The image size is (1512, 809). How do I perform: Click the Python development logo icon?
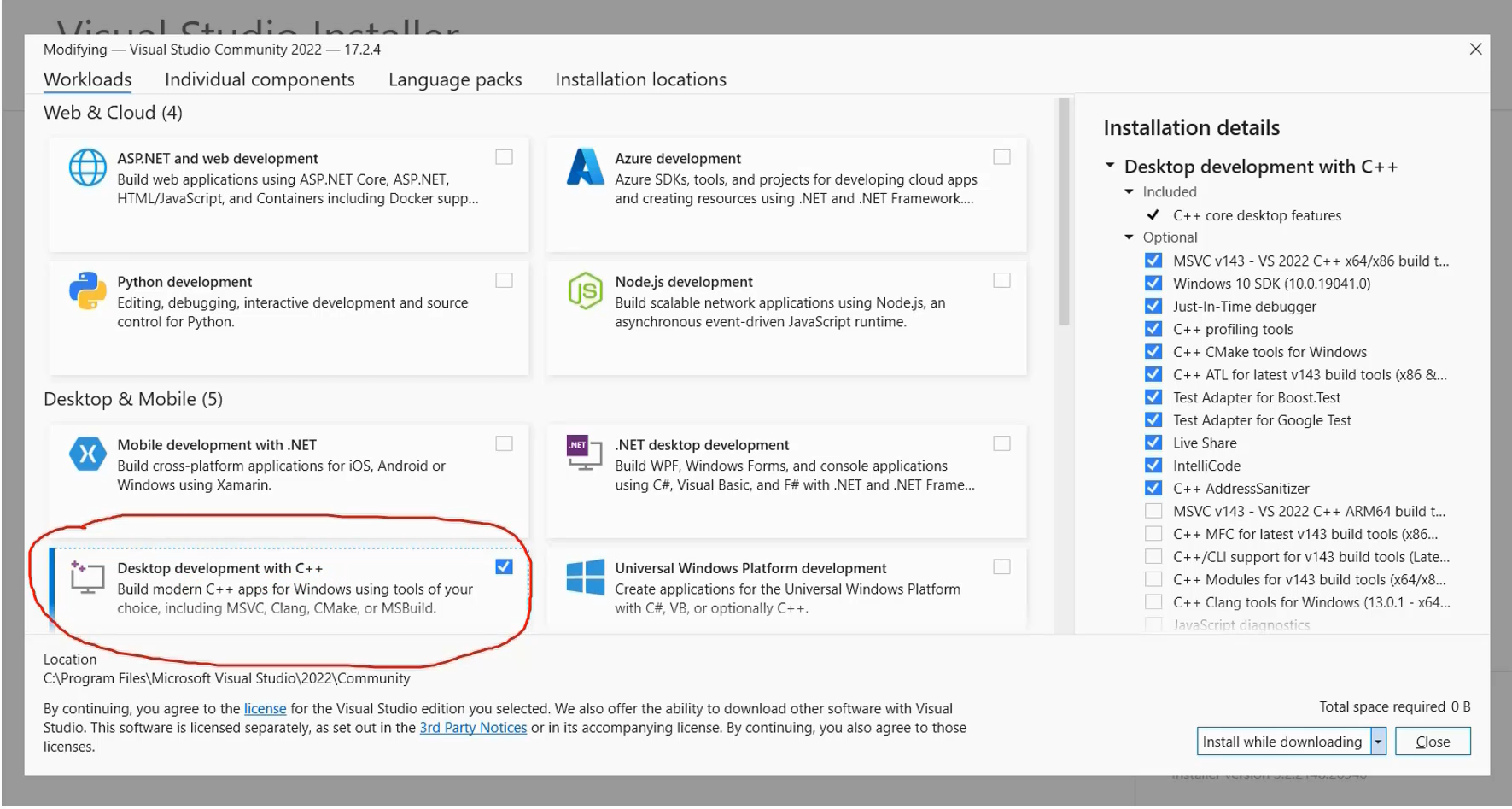coord(88,290)
